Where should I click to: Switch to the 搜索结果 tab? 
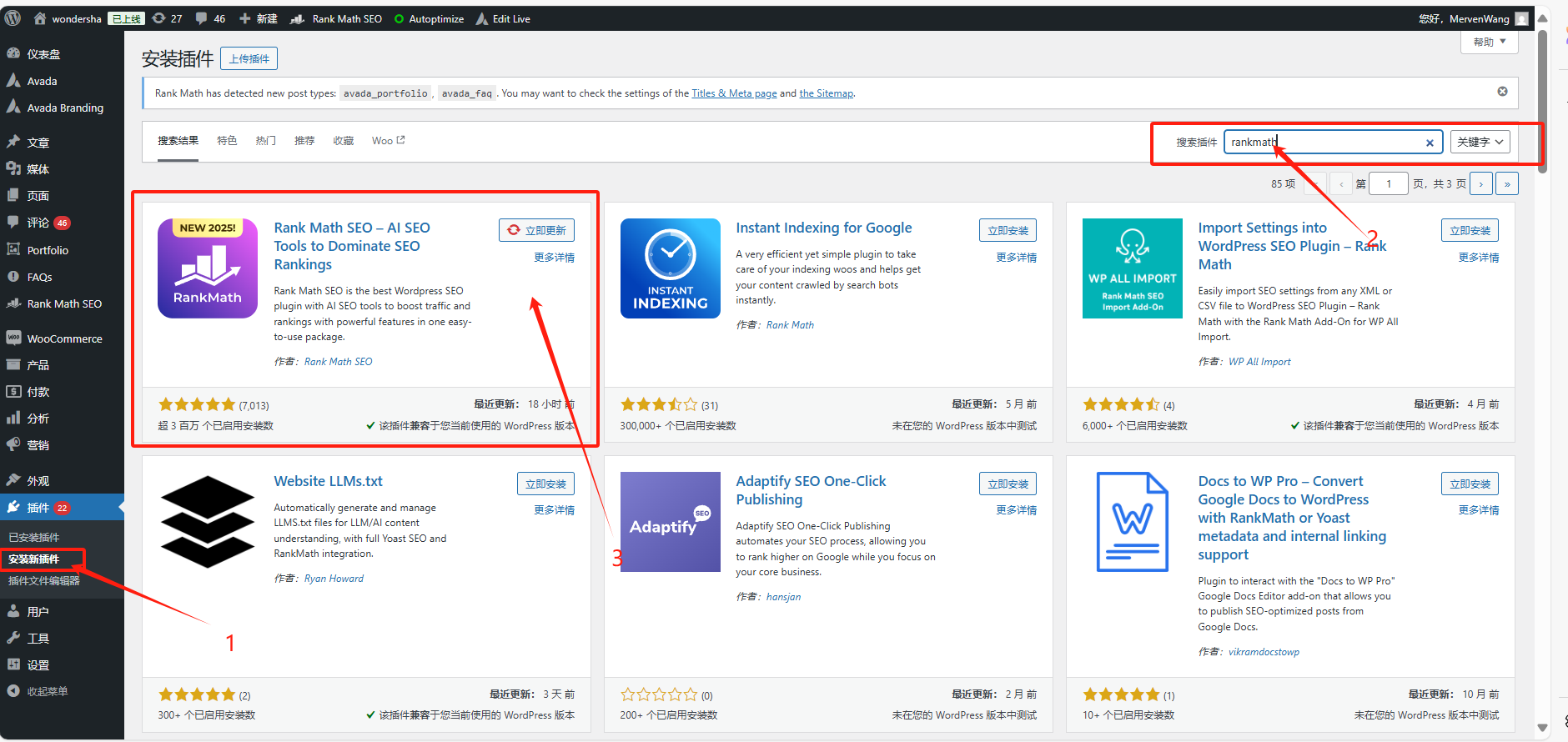pos(178,141)
